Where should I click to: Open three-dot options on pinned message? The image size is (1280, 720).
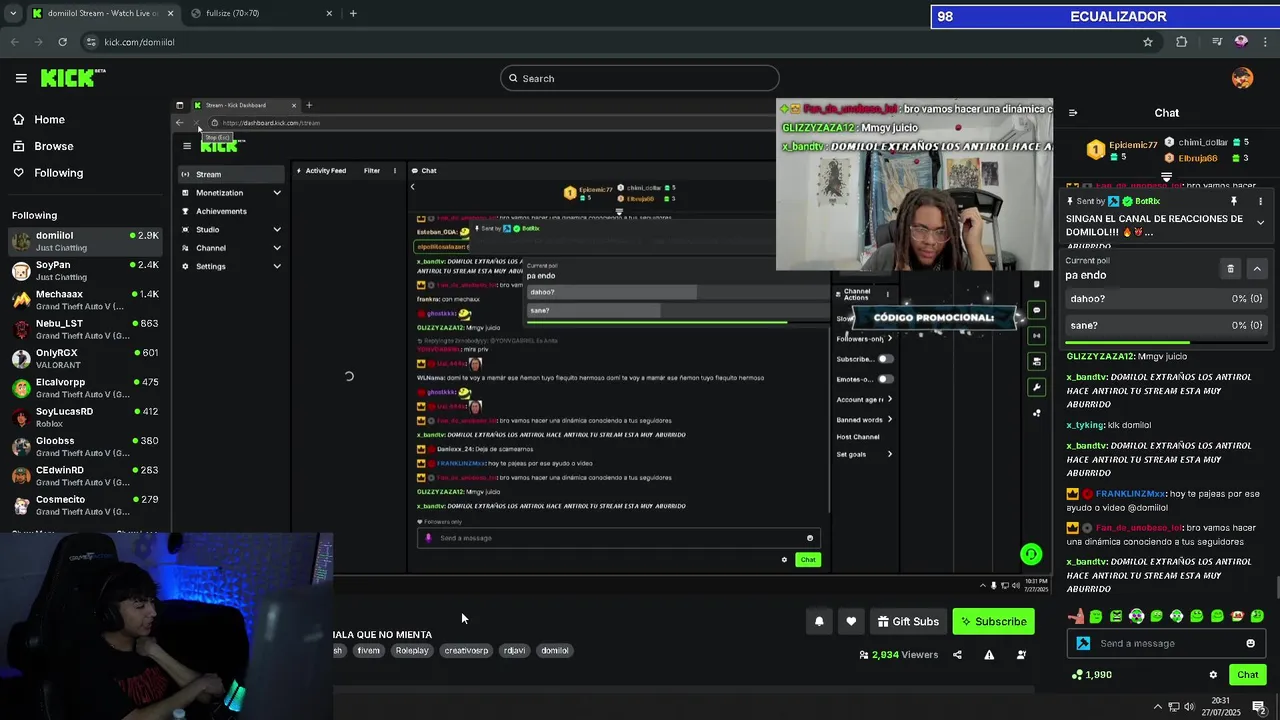1260,201
